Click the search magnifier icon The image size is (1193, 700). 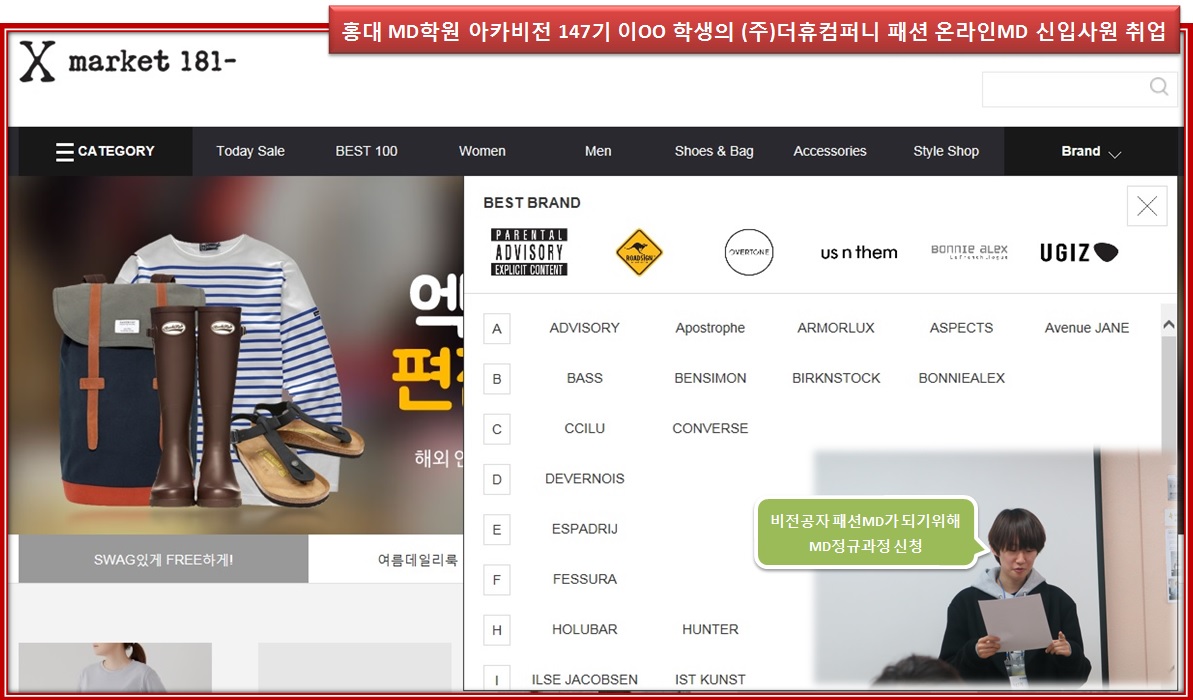pos(1159,87)
